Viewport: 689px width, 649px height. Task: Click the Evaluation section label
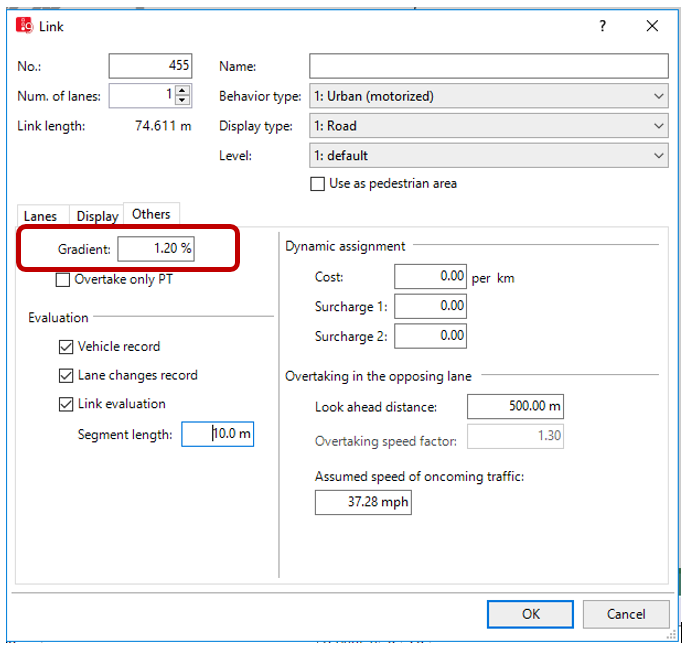[x=58, y=318]
